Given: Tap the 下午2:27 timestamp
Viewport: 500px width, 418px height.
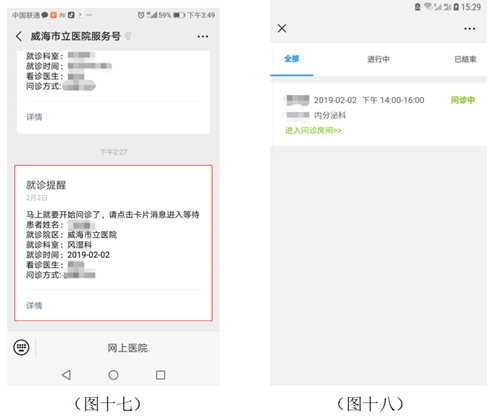Looking at the screenshot, I should (113, 152).
